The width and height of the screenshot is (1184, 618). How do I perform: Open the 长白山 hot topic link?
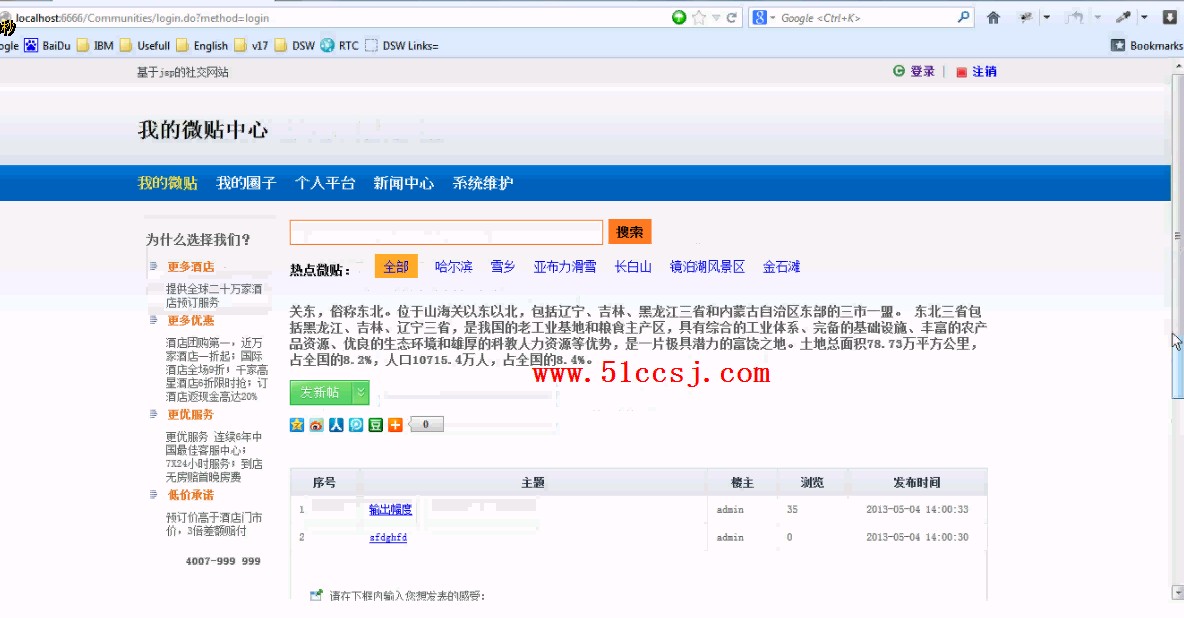click(x=633, y=267)
